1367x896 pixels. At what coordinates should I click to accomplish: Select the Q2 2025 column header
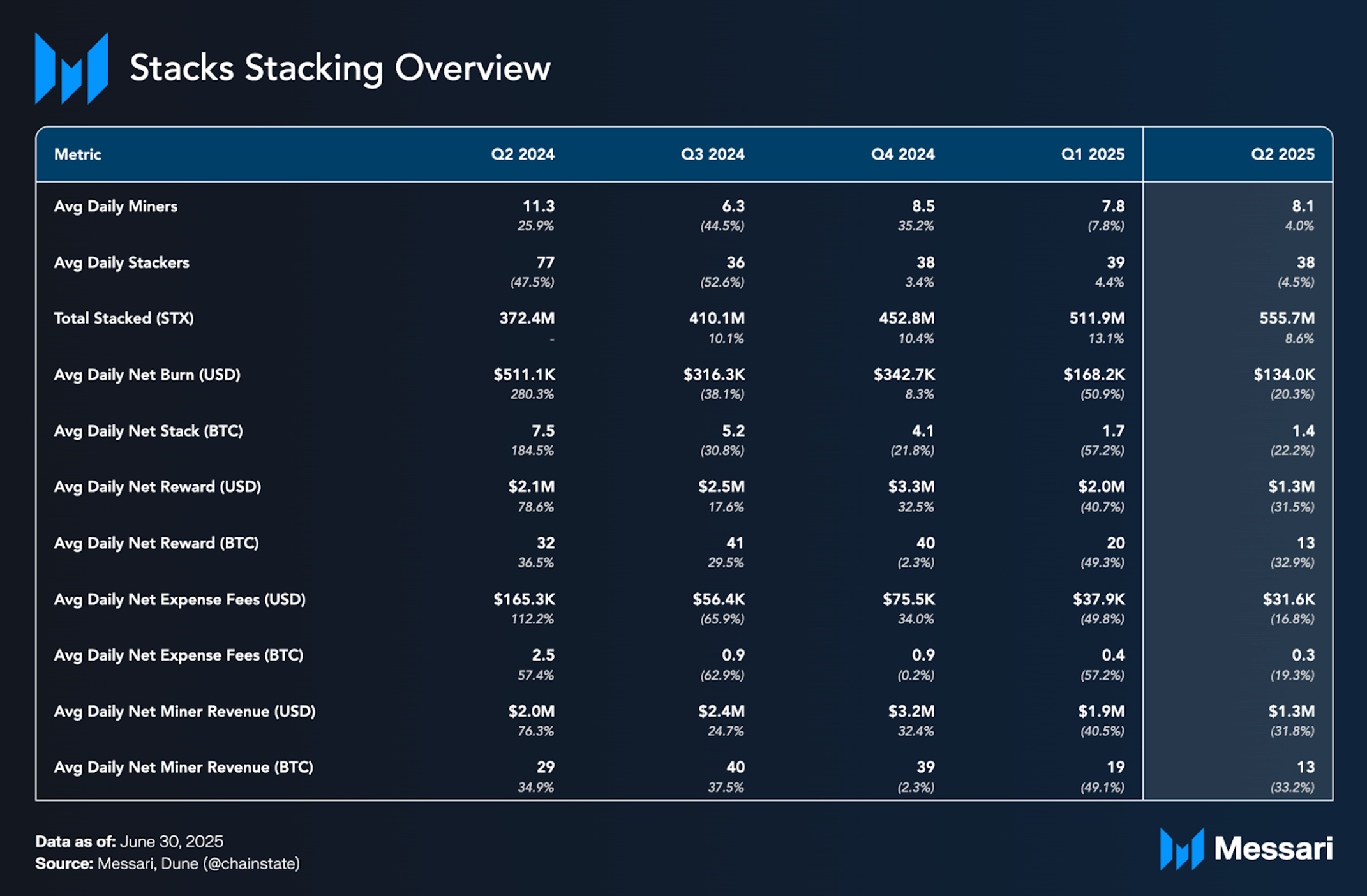click(x=1282, y=154)
